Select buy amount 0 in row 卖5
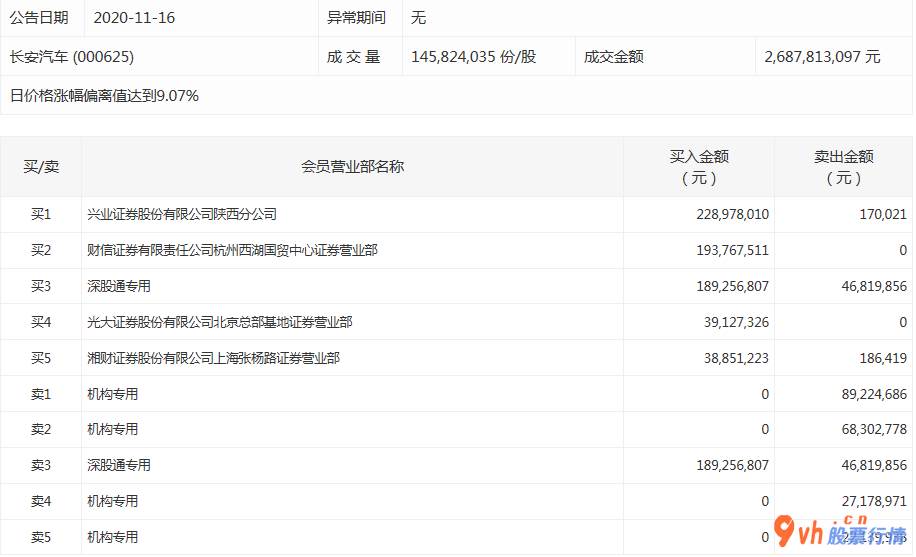 click(x=765, y=537)
